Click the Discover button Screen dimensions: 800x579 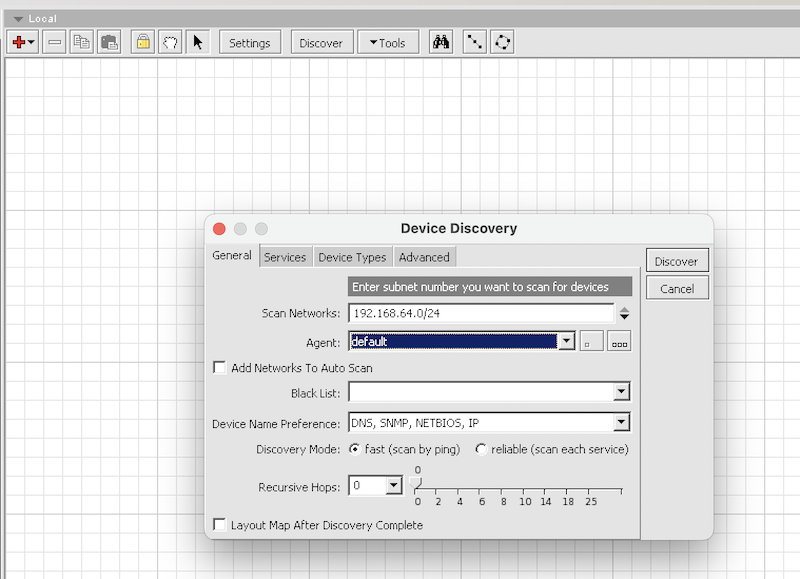[677, 260]
